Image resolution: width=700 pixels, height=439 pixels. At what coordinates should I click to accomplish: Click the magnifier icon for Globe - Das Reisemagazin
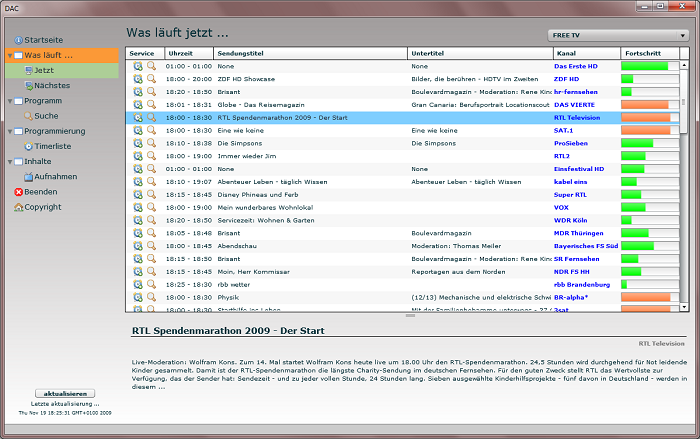click(152, 105)
